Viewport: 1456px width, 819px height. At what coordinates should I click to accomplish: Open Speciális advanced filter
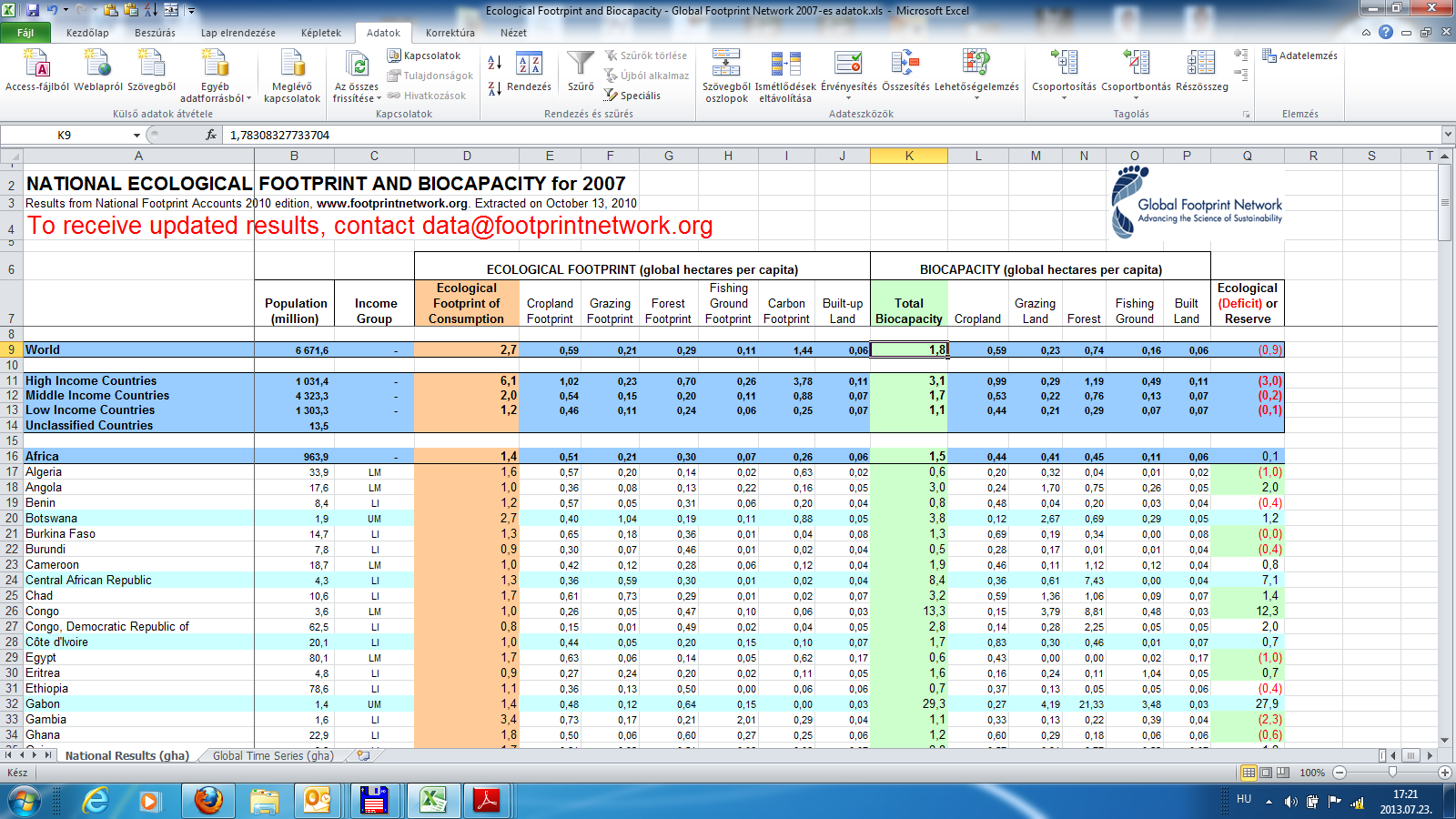pyautogui.click(x=632, y=96)
